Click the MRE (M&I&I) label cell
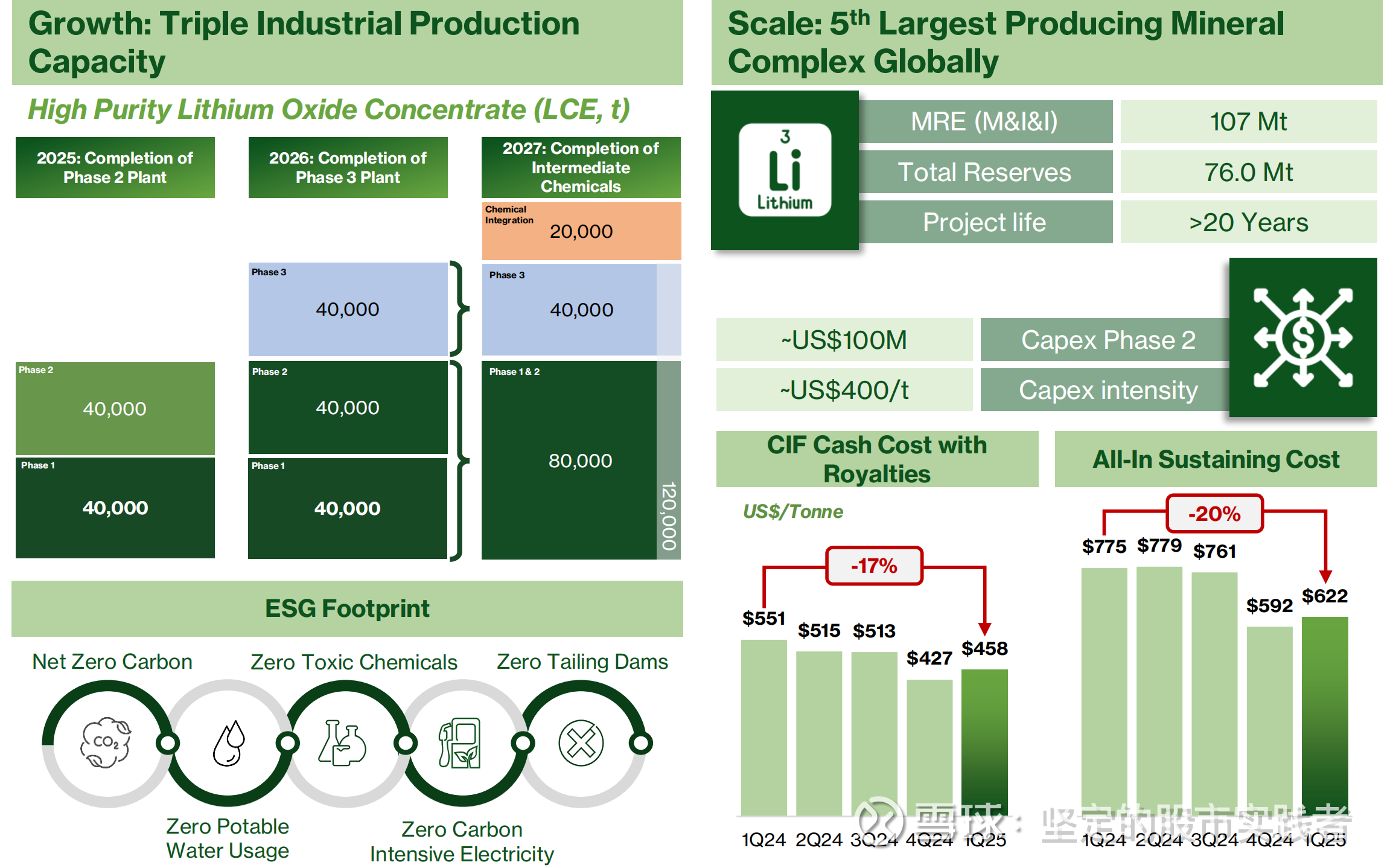This screenshot has width=1393, height=868. pos(984,121)
